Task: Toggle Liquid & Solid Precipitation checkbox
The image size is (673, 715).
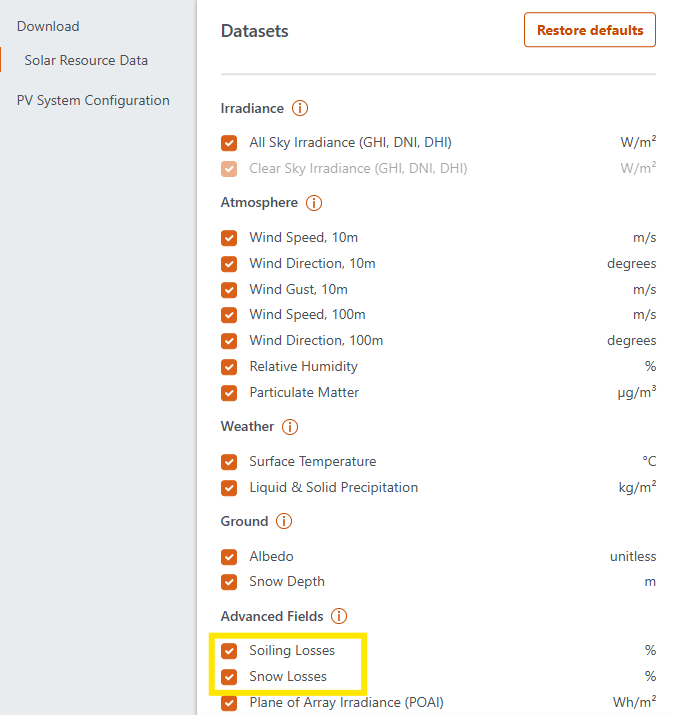Action: [x=230, y=488]
